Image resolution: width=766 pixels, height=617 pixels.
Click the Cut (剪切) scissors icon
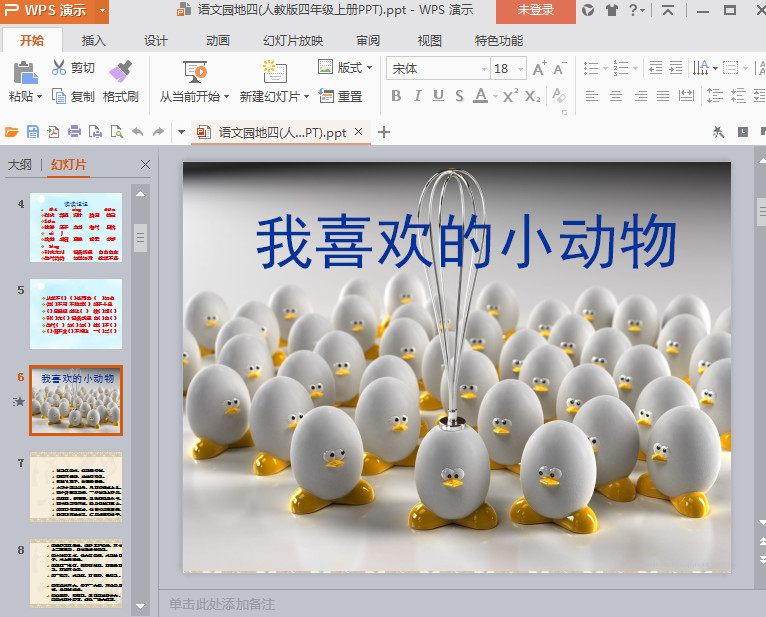tap(59, 68)
